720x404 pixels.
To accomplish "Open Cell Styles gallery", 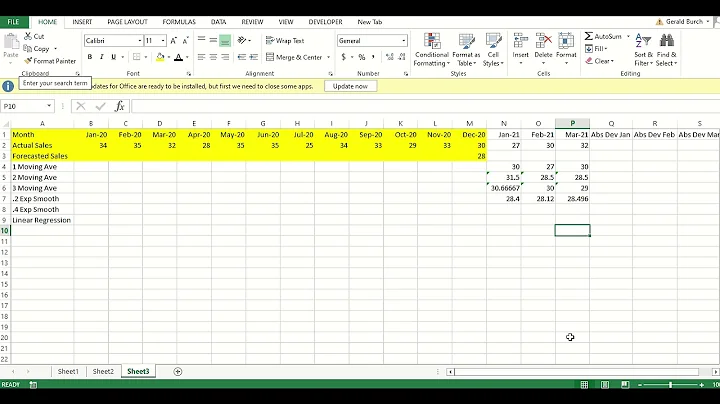I will pyautogui.click(x=493, y=50).
